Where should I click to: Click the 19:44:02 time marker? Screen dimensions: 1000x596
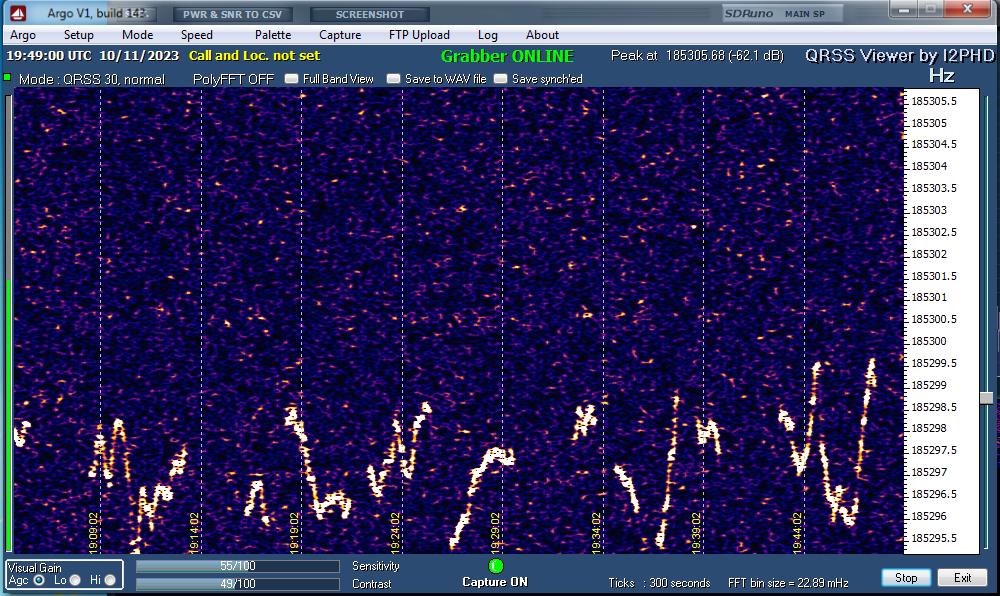click(x=797, y=533)
